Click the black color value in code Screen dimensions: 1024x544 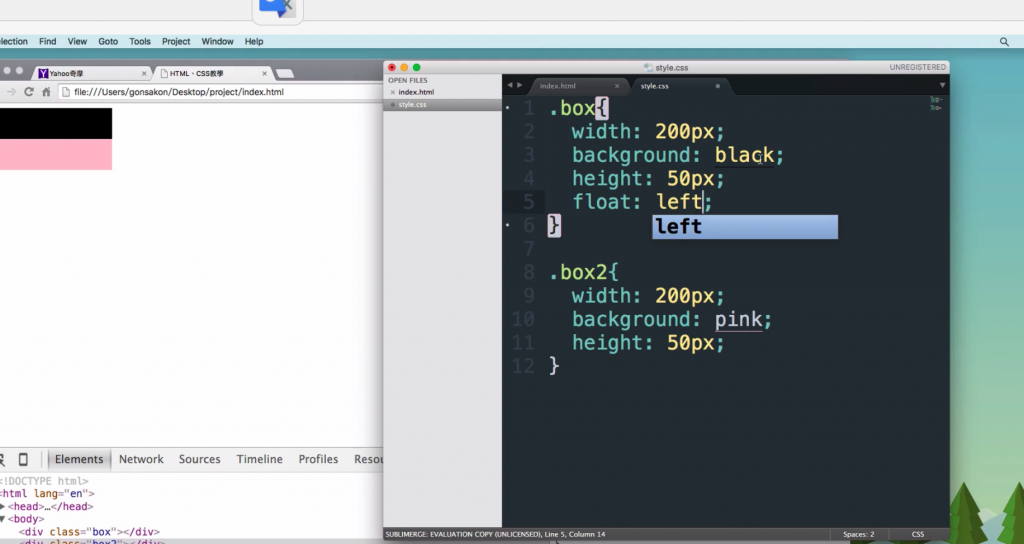[x=744, y=155]
